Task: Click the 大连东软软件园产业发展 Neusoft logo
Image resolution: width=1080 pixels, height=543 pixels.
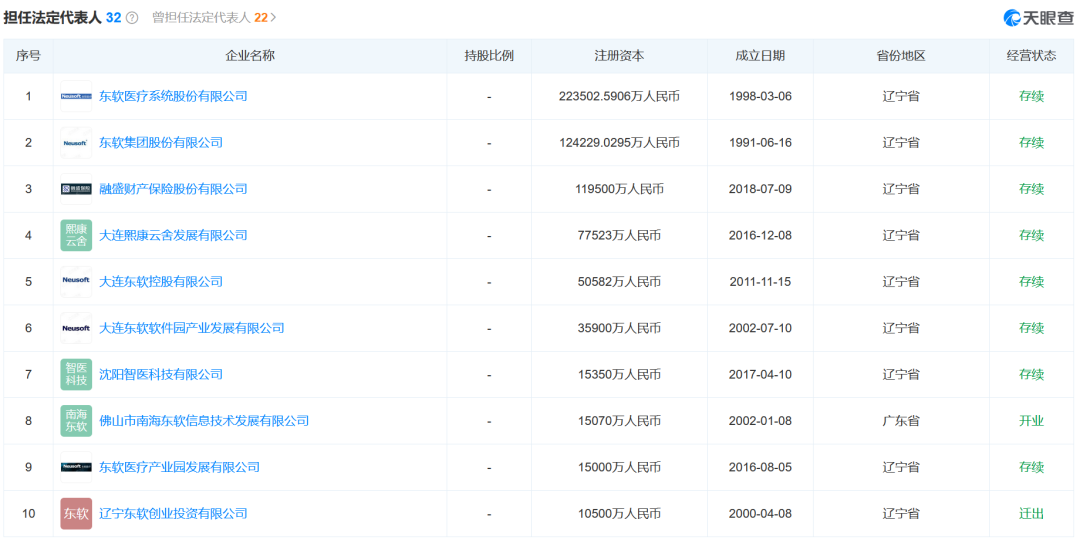Action: [x=76, y=328]
